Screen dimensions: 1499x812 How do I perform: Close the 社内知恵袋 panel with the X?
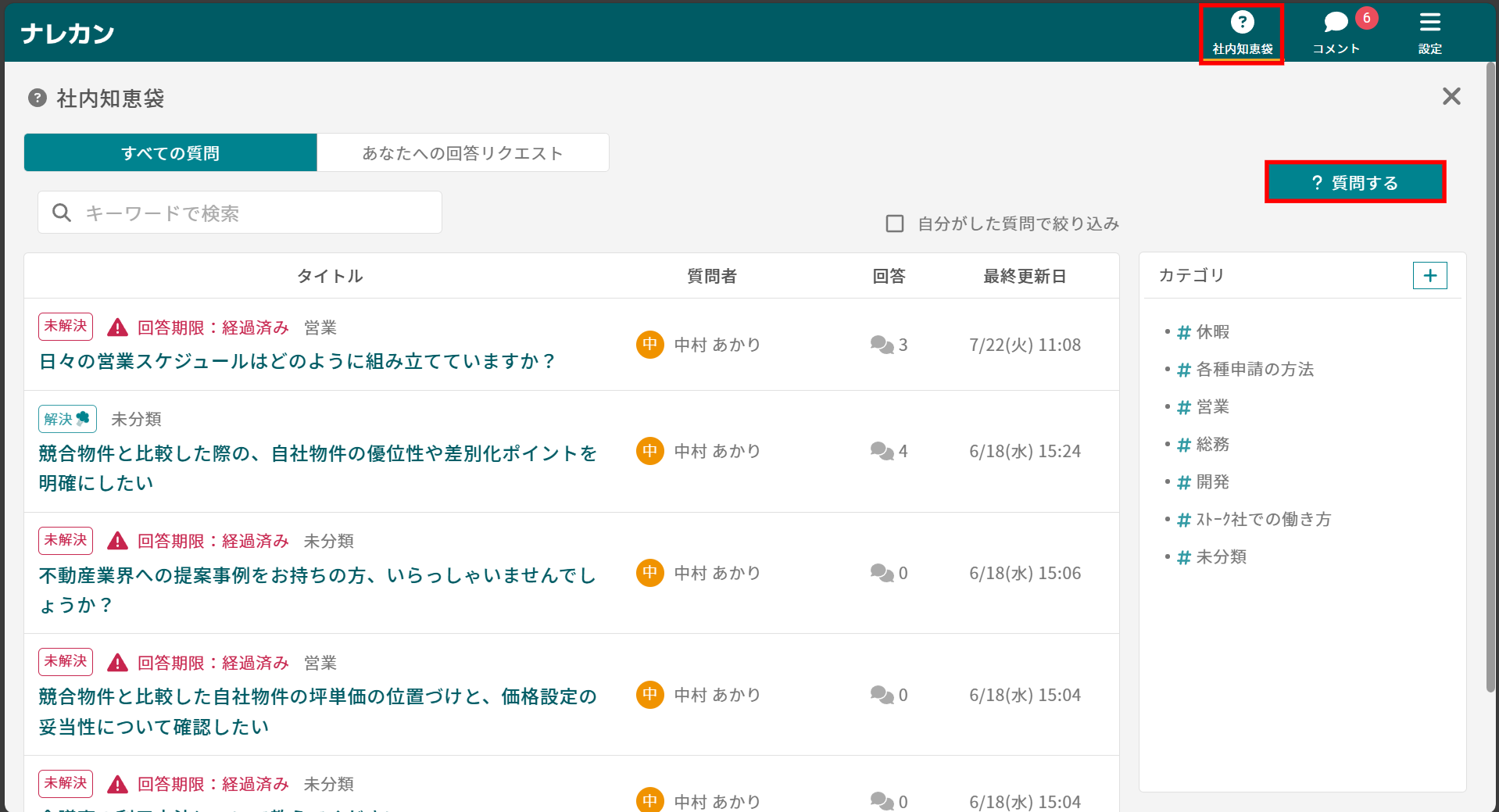click(x=1451, y=96)
